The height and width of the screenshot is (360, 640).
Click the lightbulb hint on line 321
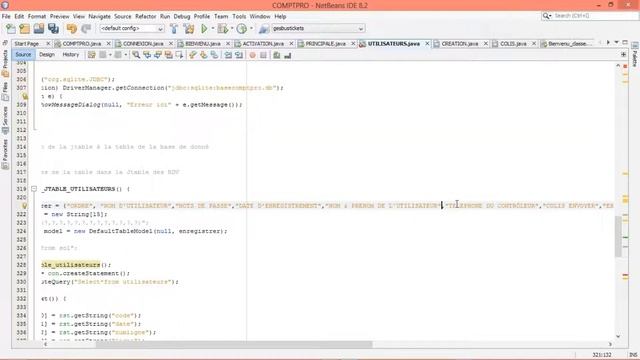pyautogui.click(x=24, y=206)
